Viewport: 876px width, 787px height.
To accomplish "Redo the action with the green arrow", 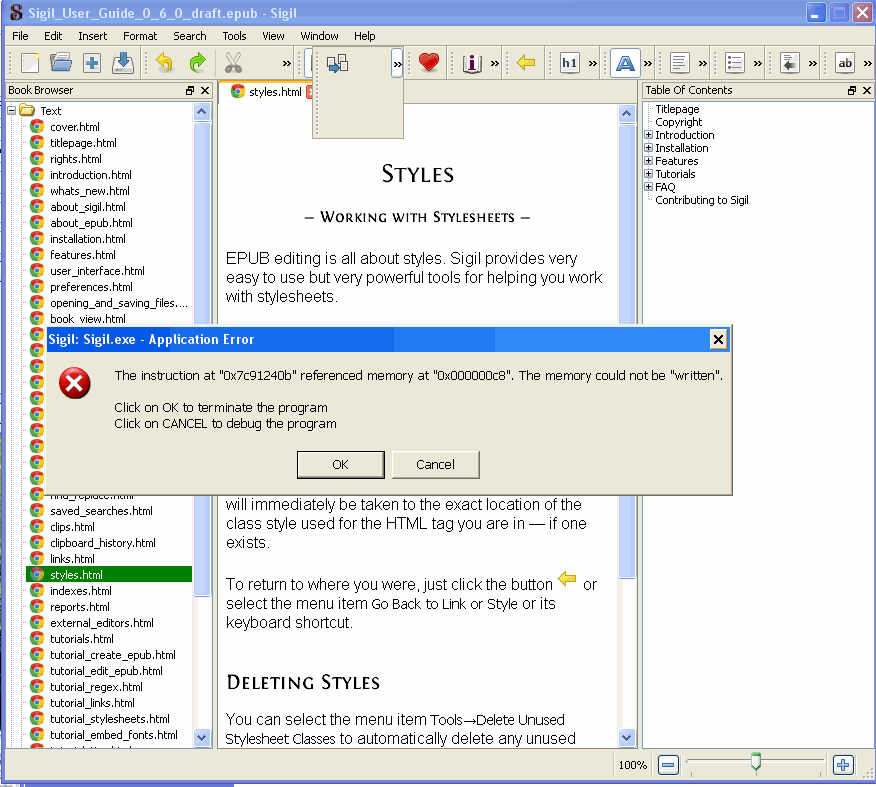I will pos(197,63).
